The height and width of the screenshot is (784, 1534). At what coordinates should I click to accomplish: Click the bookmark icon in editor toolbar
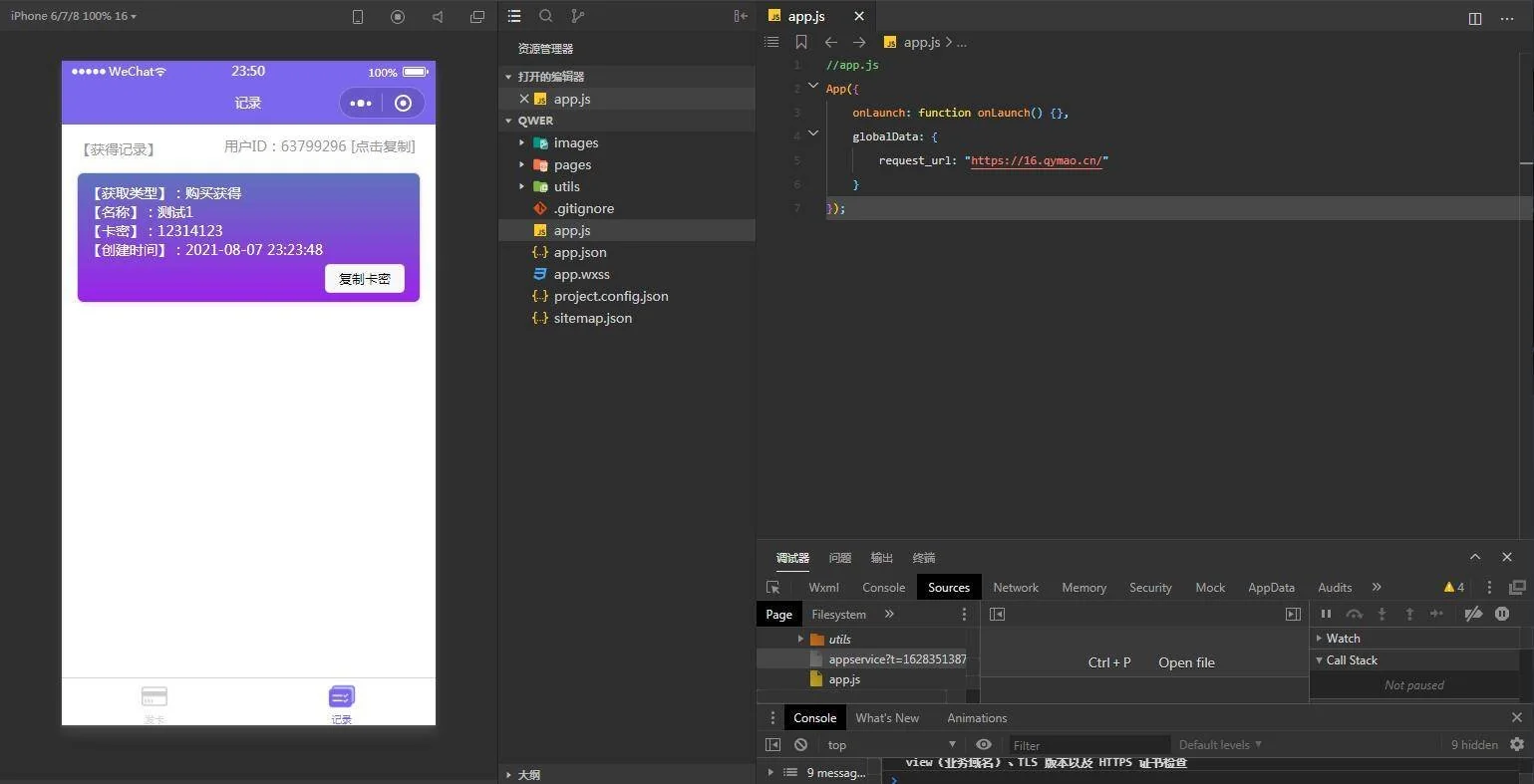pyautogui.click(x=801, y=42)
